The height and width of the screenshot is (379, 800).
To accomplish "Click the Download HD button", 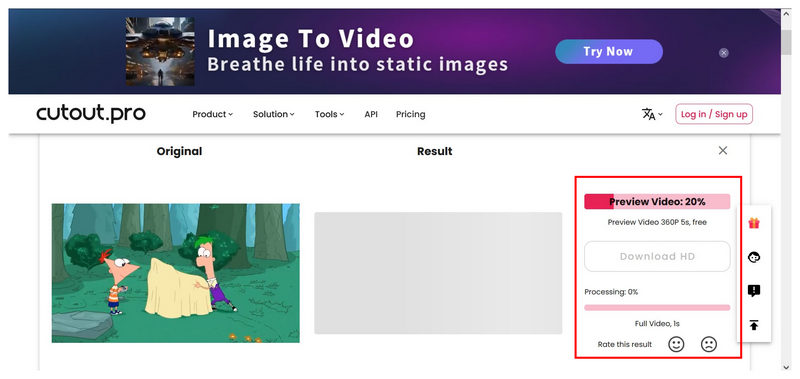I will (x=657, y=257).
